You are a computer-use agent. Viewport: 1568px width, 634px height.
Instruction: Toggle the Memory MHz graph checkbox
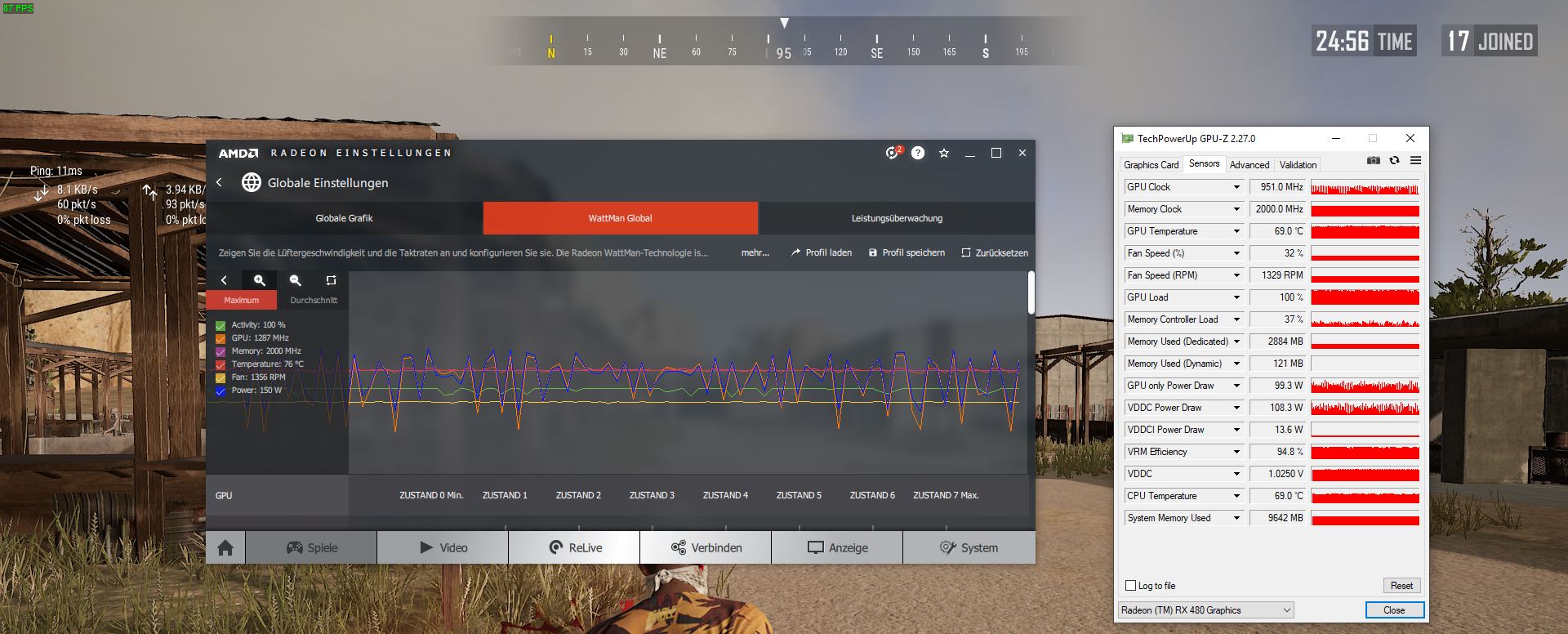point(220,351)
